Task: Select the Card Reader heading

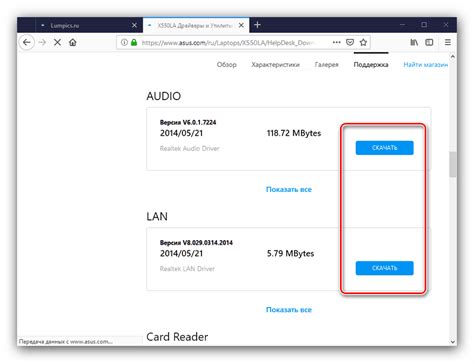Action: click(177, 337)
